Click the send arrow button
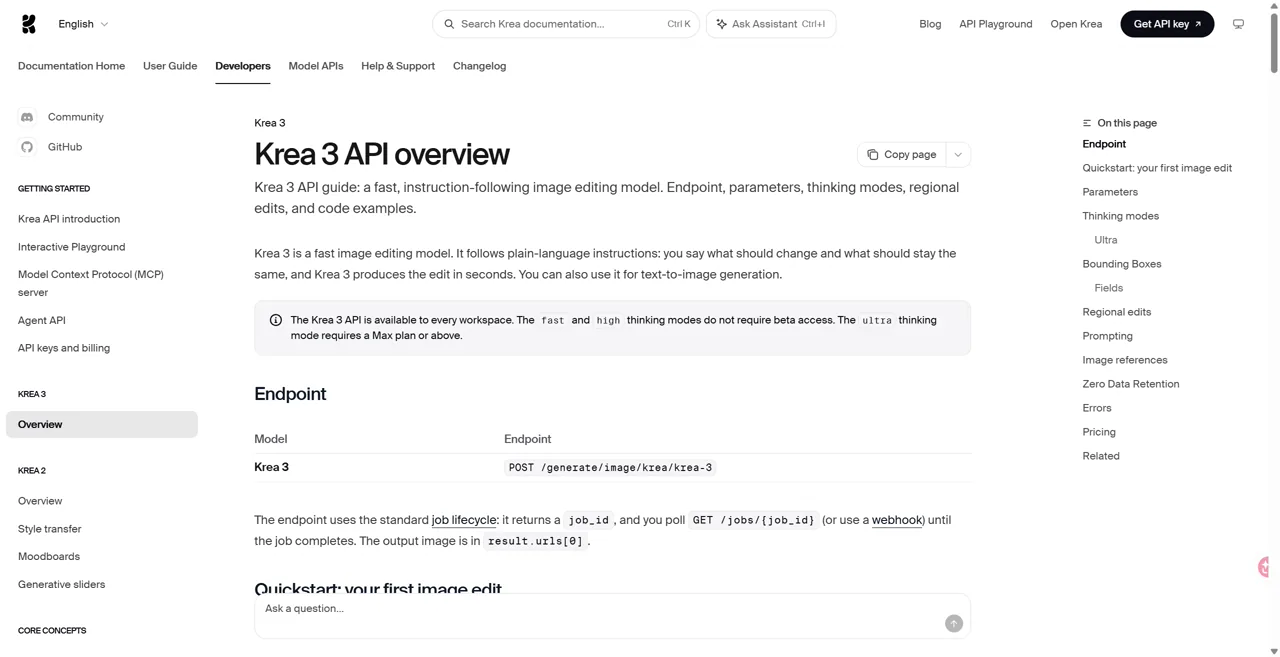Viewport: 1280px width, 657px height. pos(954,623)
